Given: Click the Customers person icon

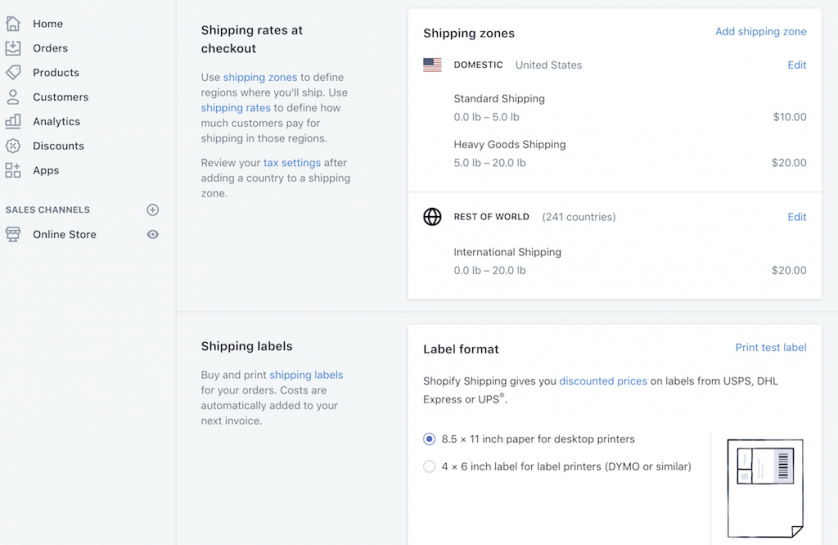Looking at the screenshot, I should click(x=13, y=97).
